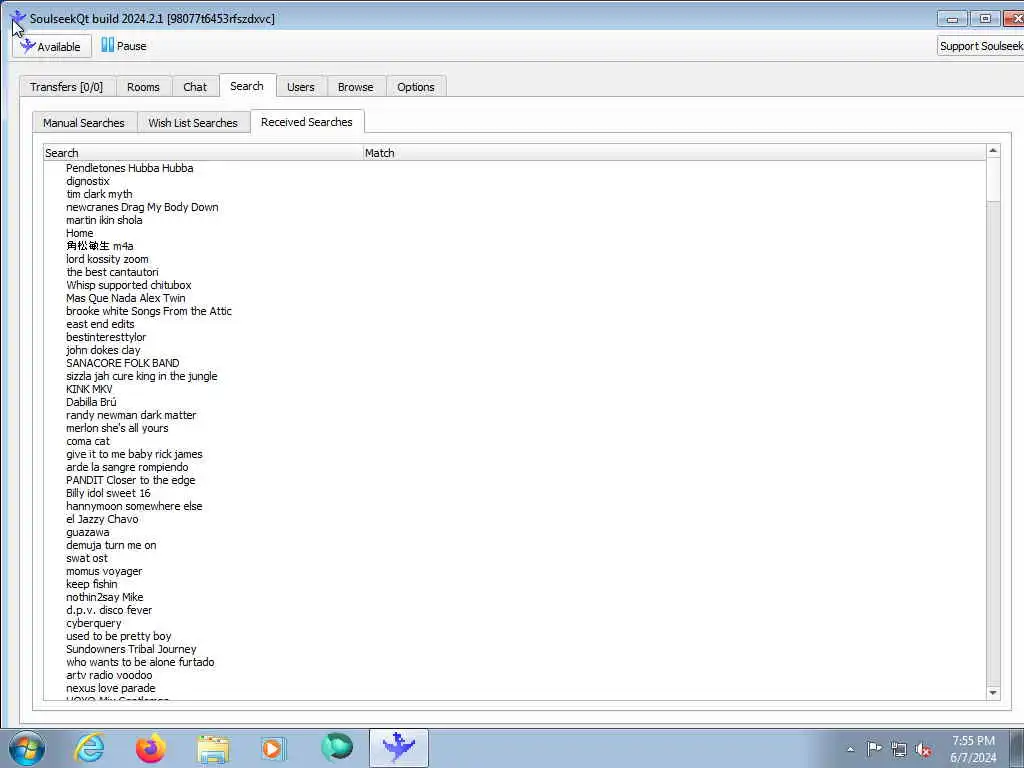The height and width of the screenshot is (768, 1024).
Task: Open the Manual Searches sub-tab
Action: (84, 123)
